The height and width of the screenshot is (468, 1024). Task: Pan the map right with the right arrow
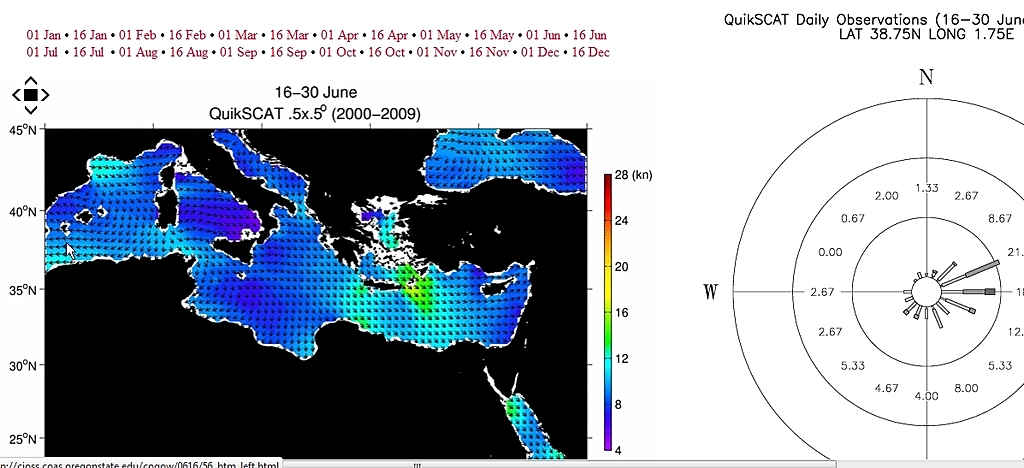click(x=45, y=95)
